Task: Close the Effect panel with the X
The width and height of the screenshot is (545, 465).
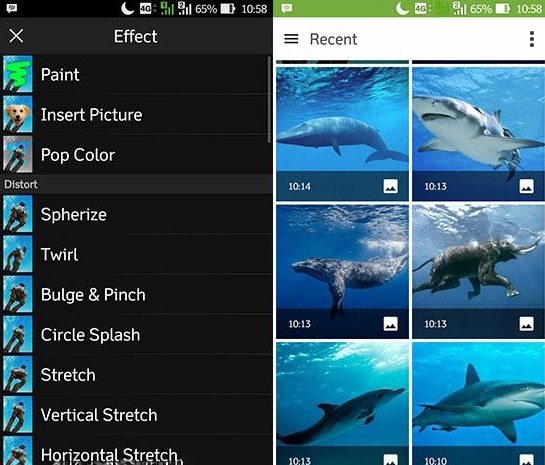Action: (x=16, y=36)
